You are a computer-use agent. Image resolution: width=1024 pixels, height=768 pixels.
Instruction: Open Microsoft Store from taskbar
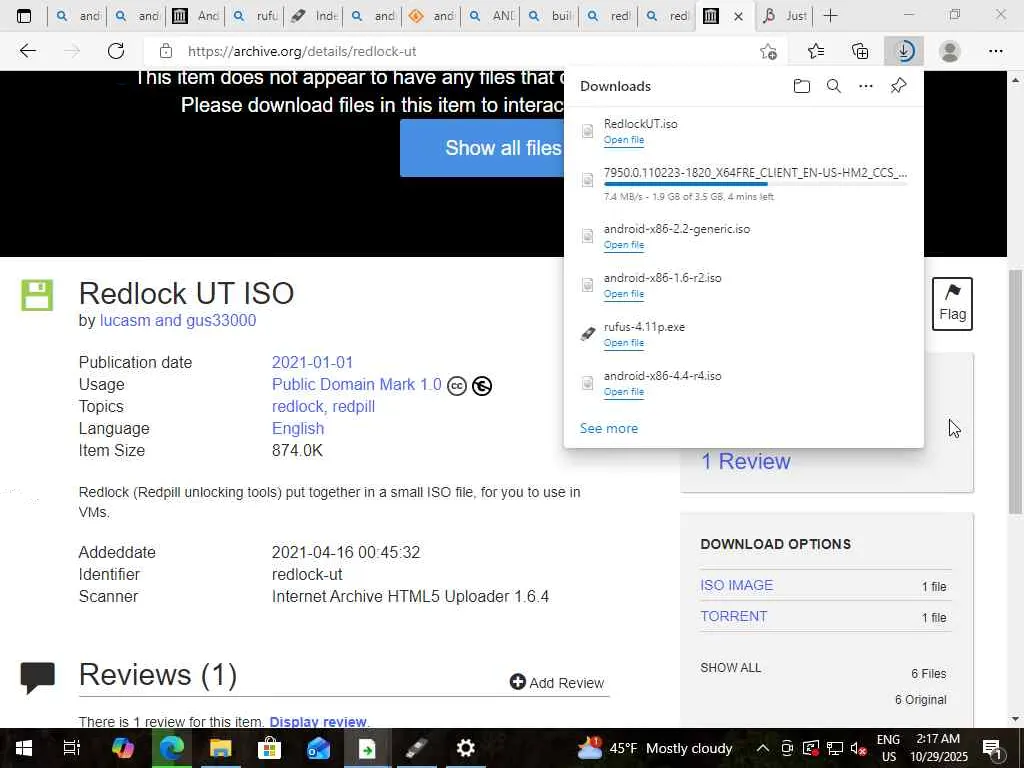click(x=269, y=748)
